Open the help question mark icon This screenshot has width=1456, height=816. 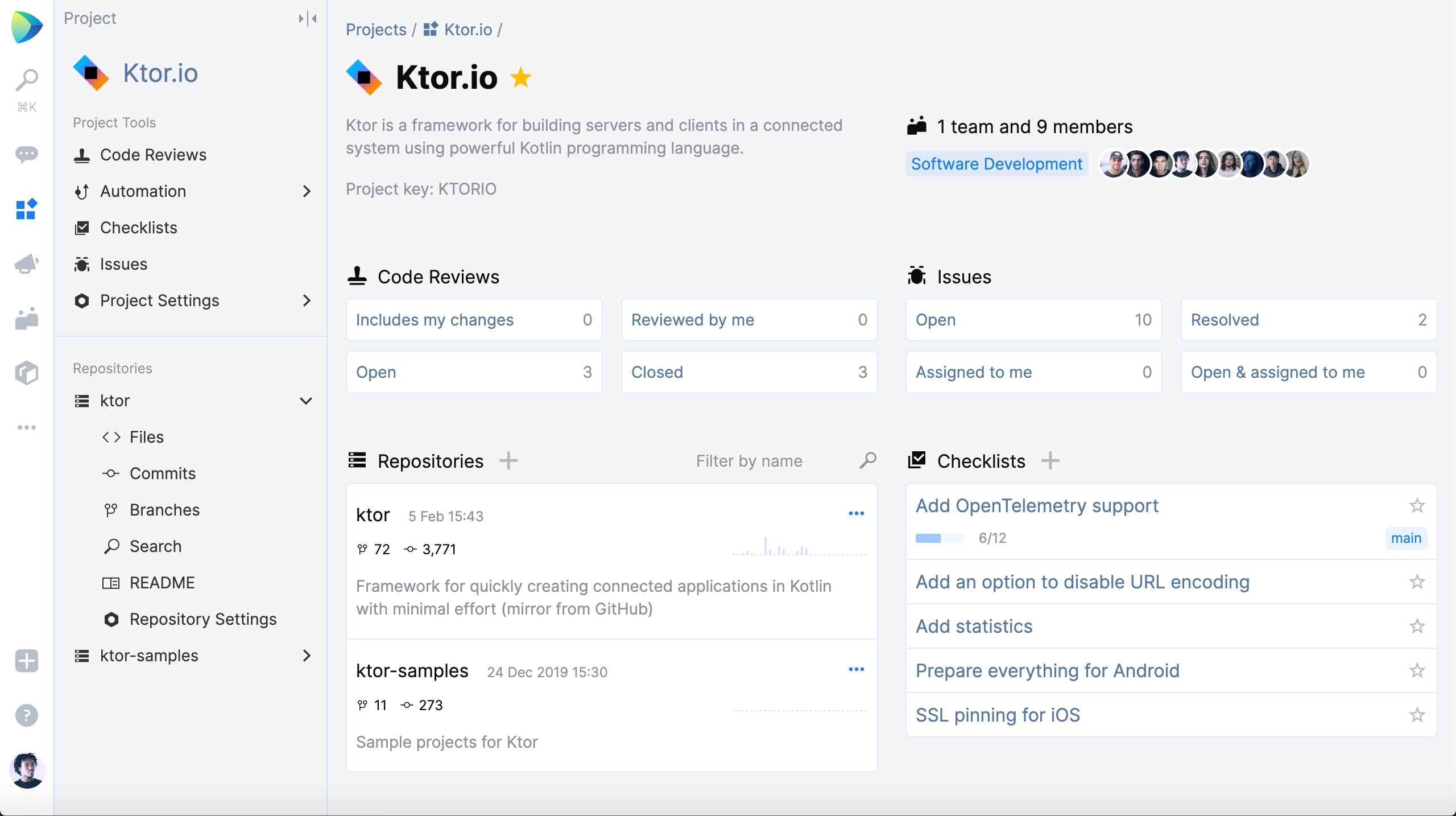27,715
